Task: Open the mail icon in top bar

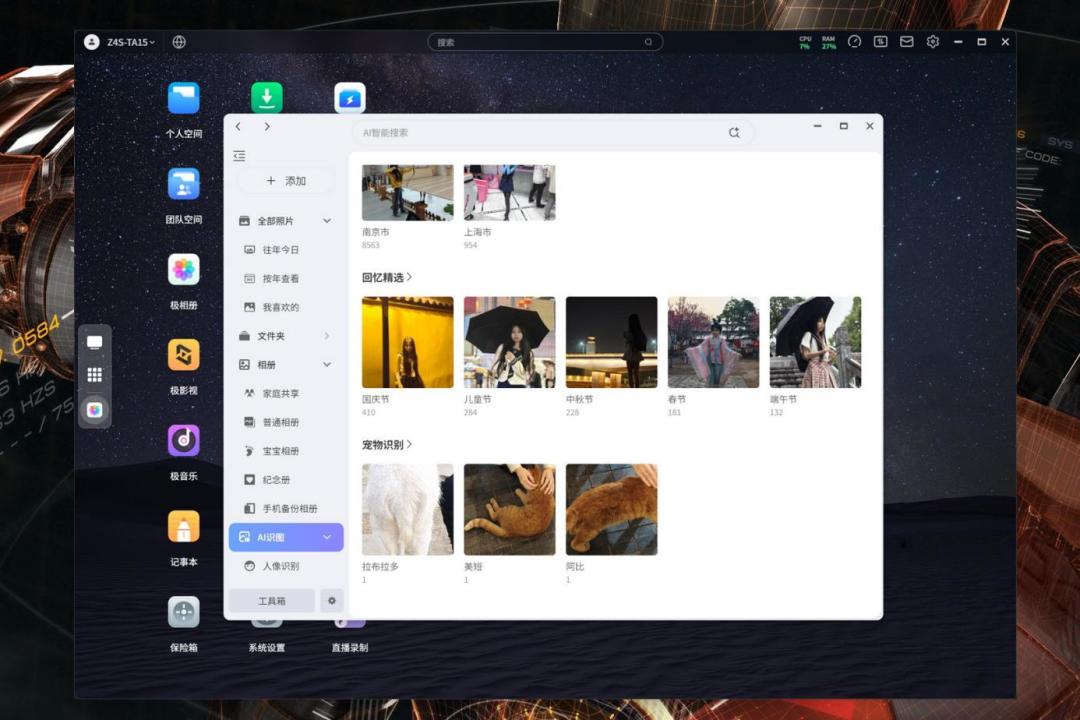Action: coord(906,42)
